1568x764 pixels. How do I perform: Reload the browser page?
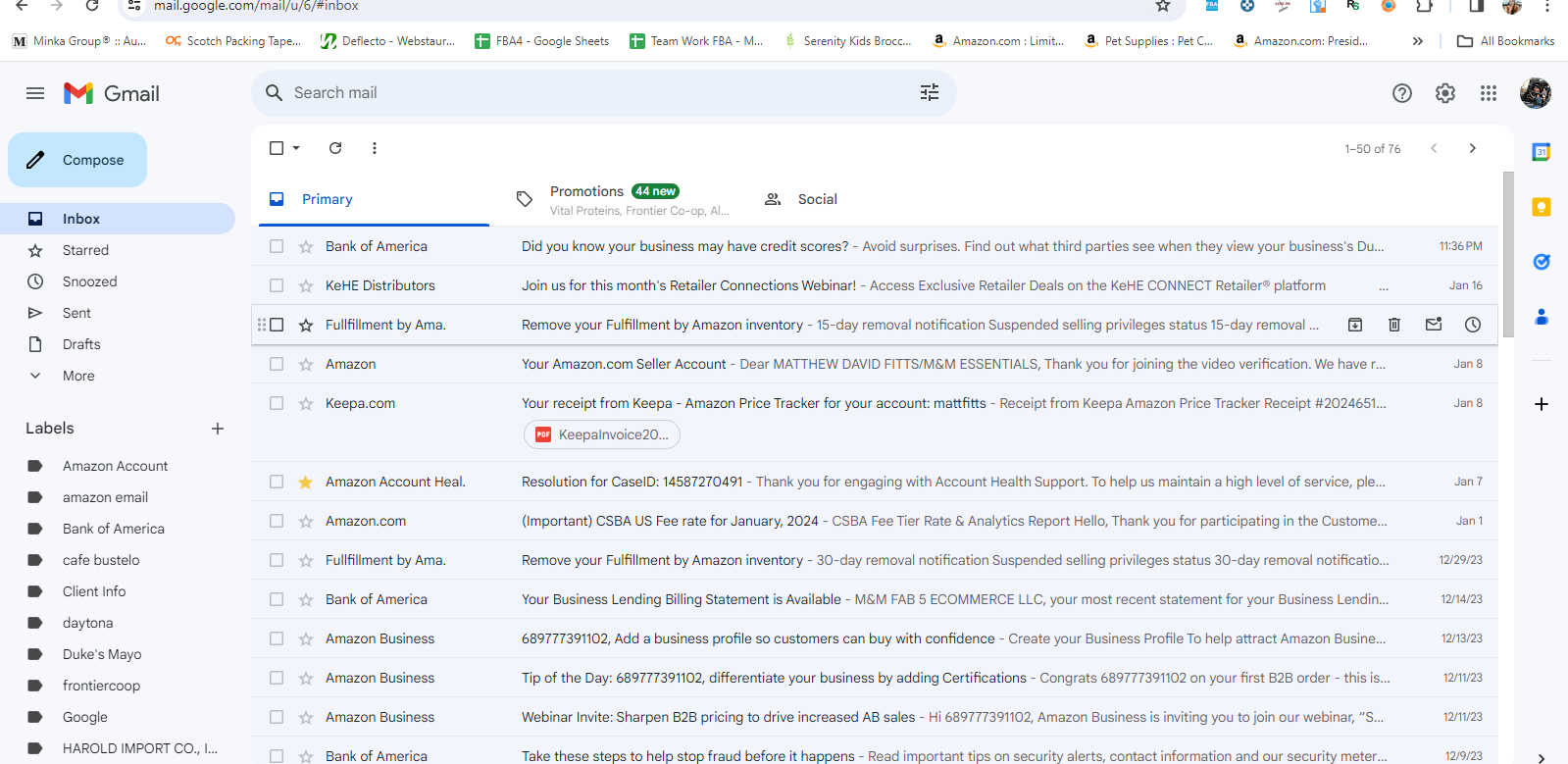tap(92, 6)
